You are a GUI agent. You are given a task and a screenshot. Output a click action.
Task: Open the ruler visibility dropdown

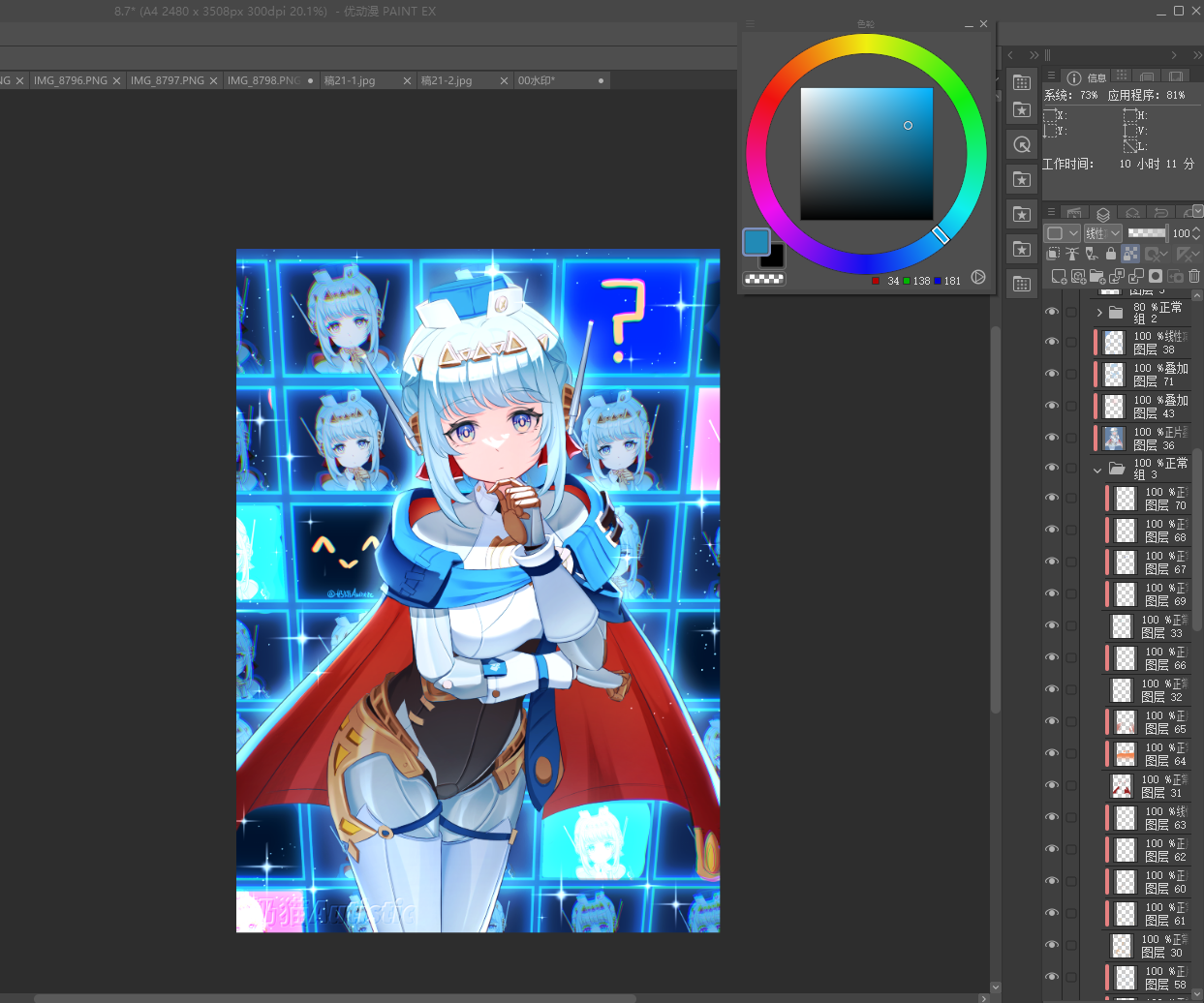pyautogui.click(x=1188, y=254)
